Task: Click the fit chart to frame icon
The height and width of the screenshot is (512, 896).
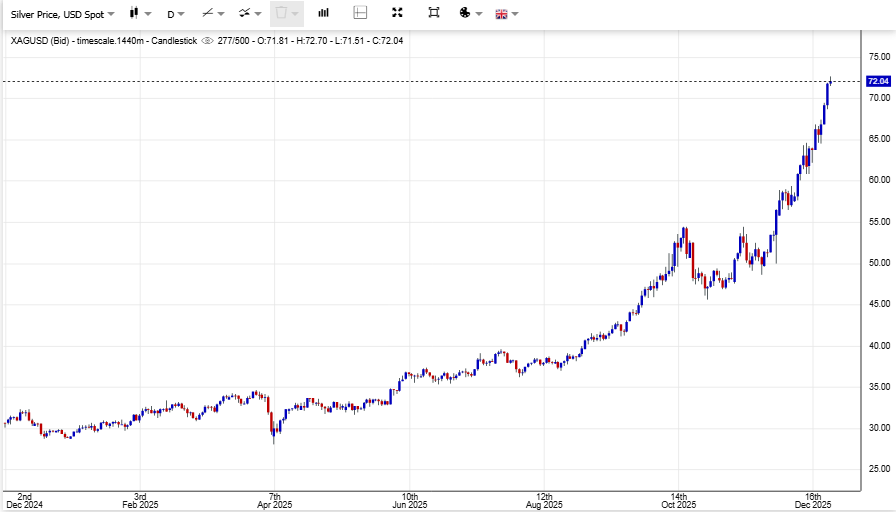Action: 434,13
